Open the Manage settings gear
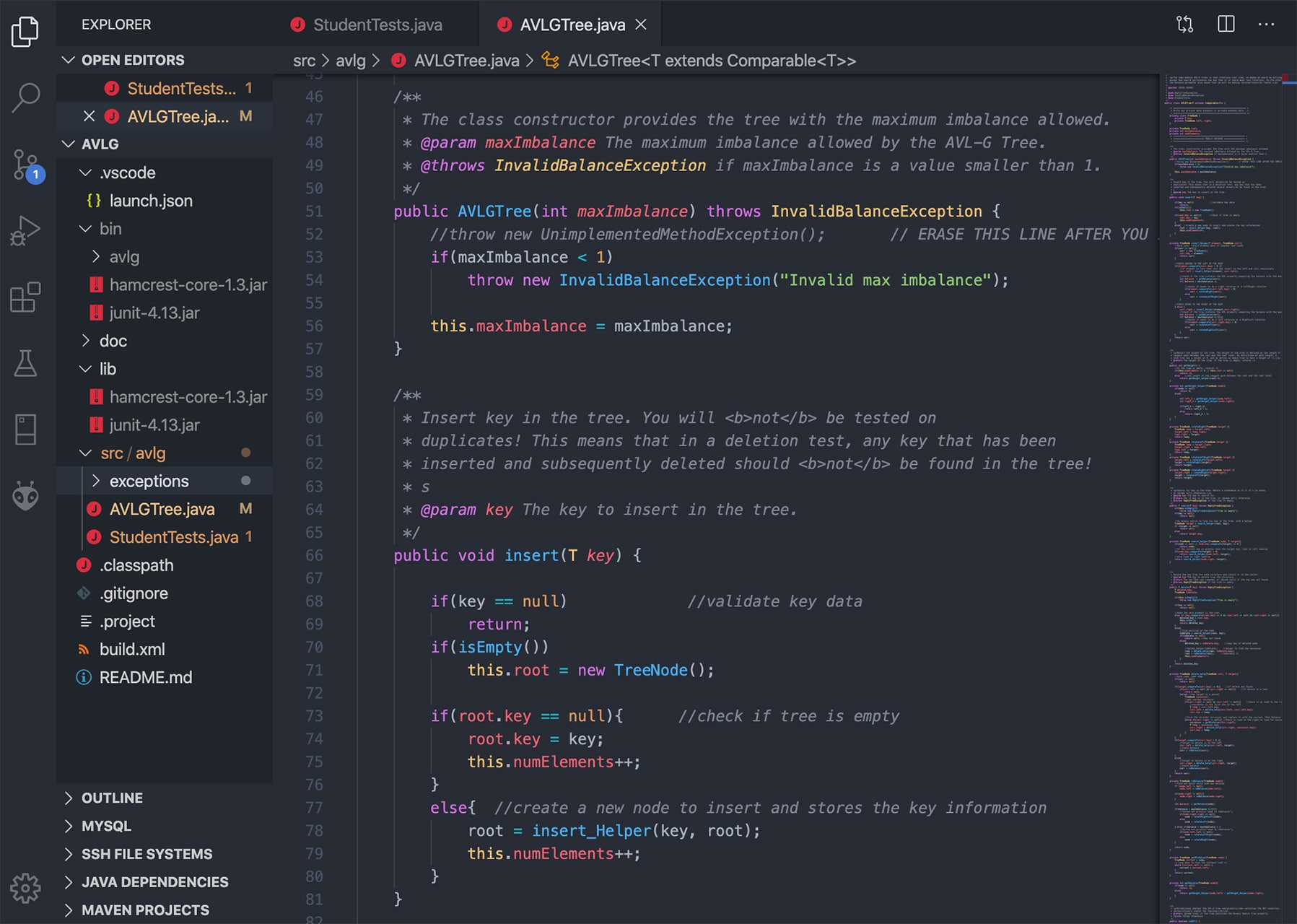Screen dimensions: 1297x924 [26, 887]
